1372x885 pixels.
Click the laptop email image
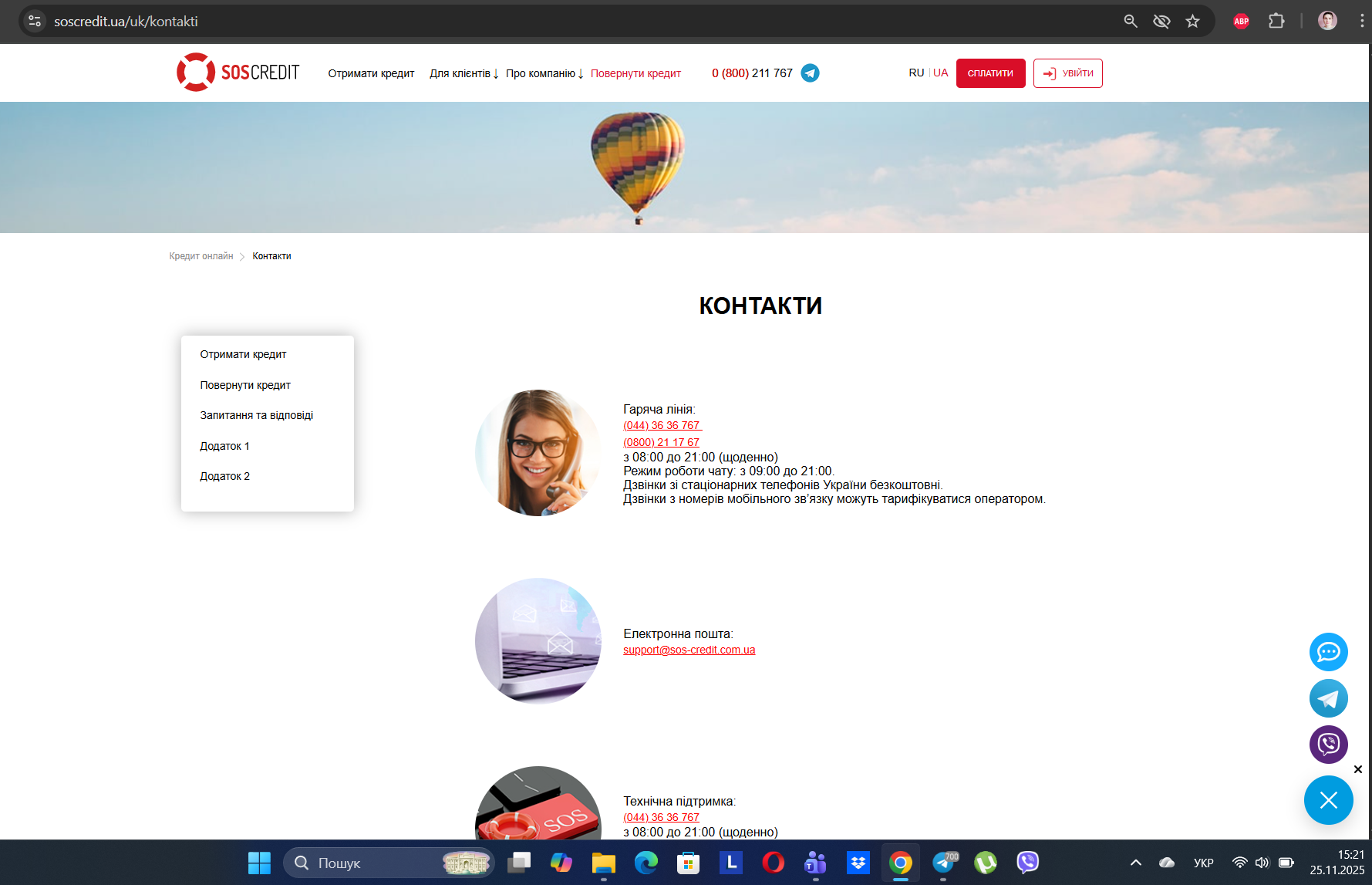point(538,641)
